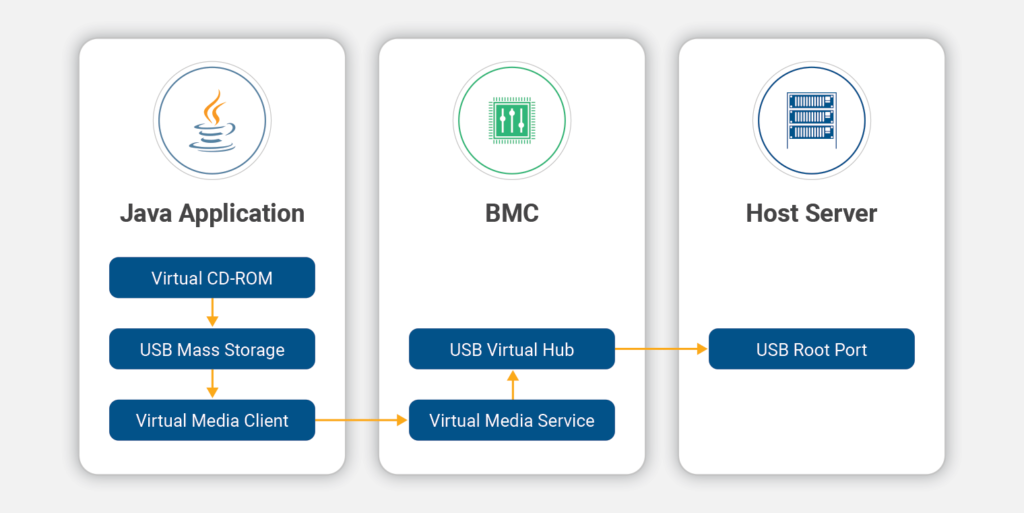Click the Host Server heading text
Screen dimensions: 1024x513
click(x=811, y=213)
